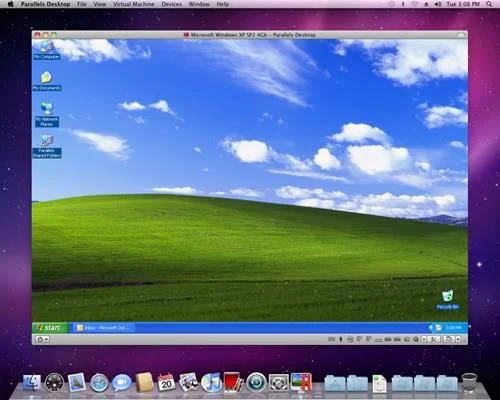Viewport: 500px width, 400px height.
Task: Click the Inbox - Microsoft Outlook taskbar button
Action: pos(104,328)
